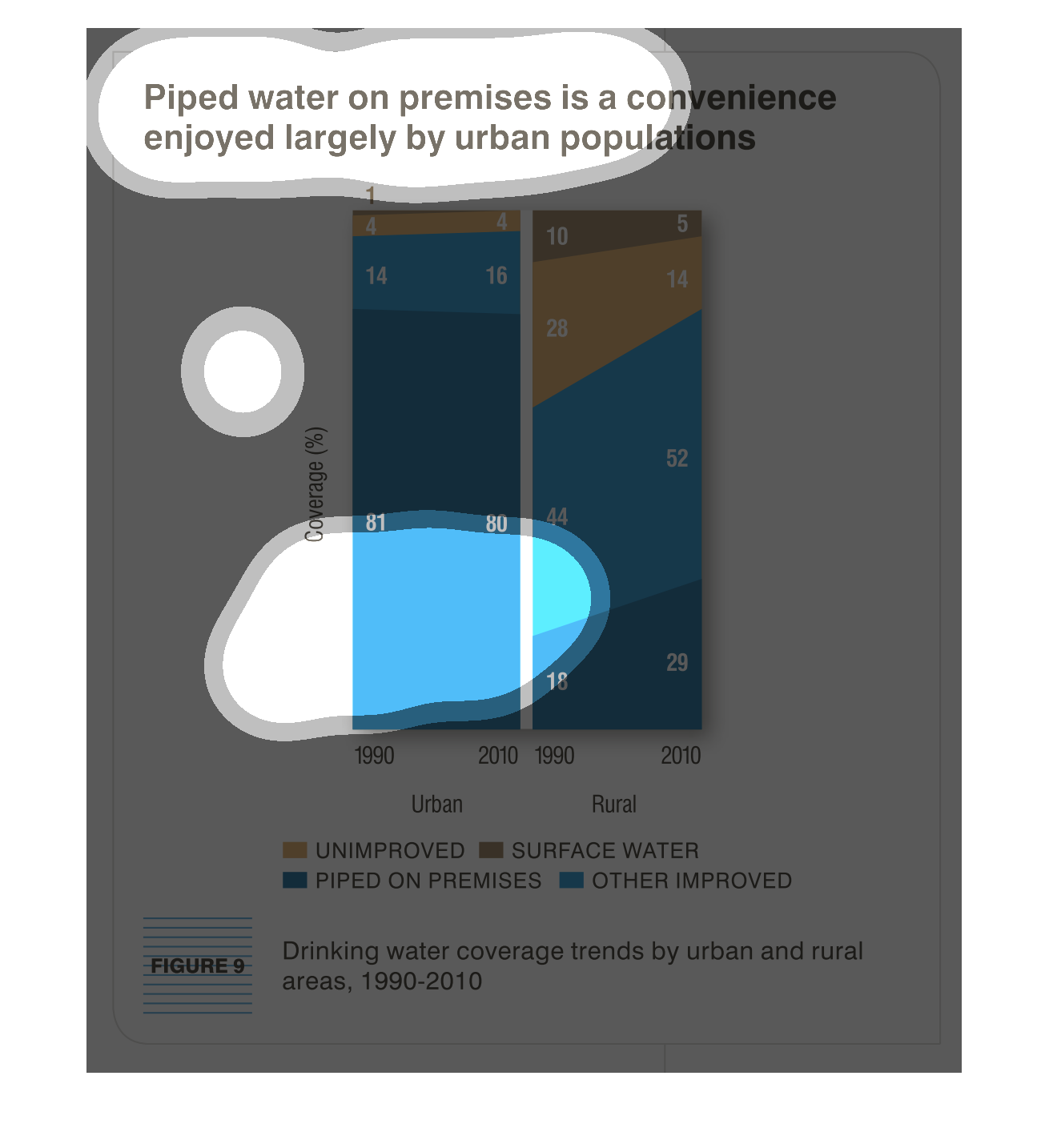The height and width of the screenshot is (1148, 1049).
Task: Select the PIPED ON PREMISES legend swatch
Action: [x=295, y=881]
